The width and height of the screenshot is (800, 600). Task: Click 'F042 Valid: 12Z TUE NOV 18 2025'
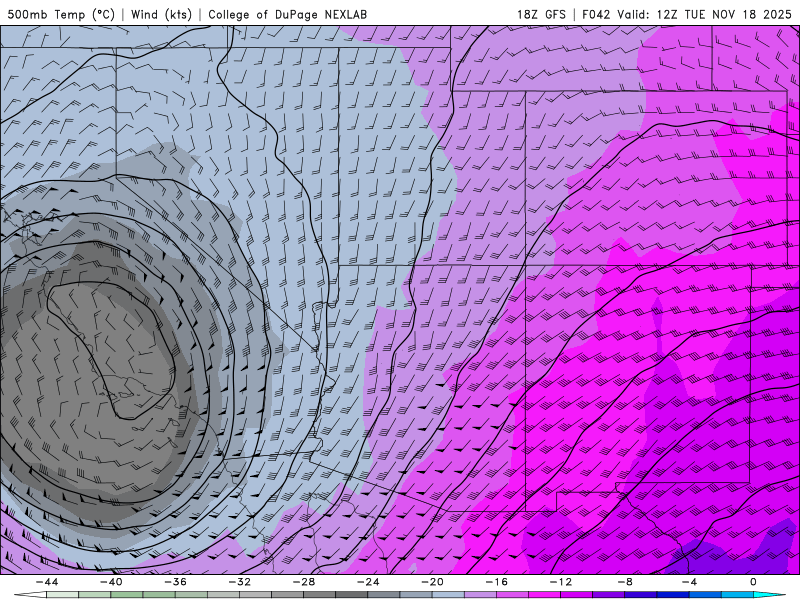pos(687,14)
